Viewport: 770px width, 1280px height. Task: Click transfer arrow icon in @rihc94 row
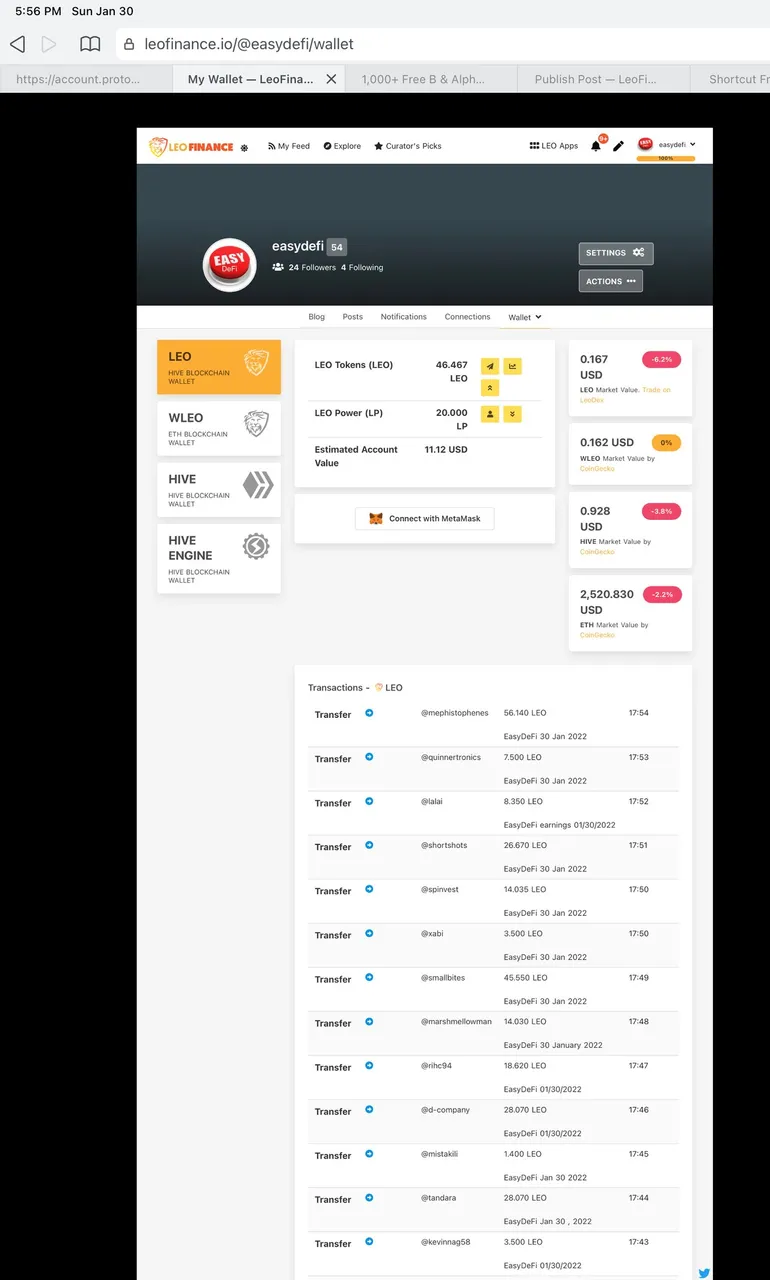[x=369, y=1065]
